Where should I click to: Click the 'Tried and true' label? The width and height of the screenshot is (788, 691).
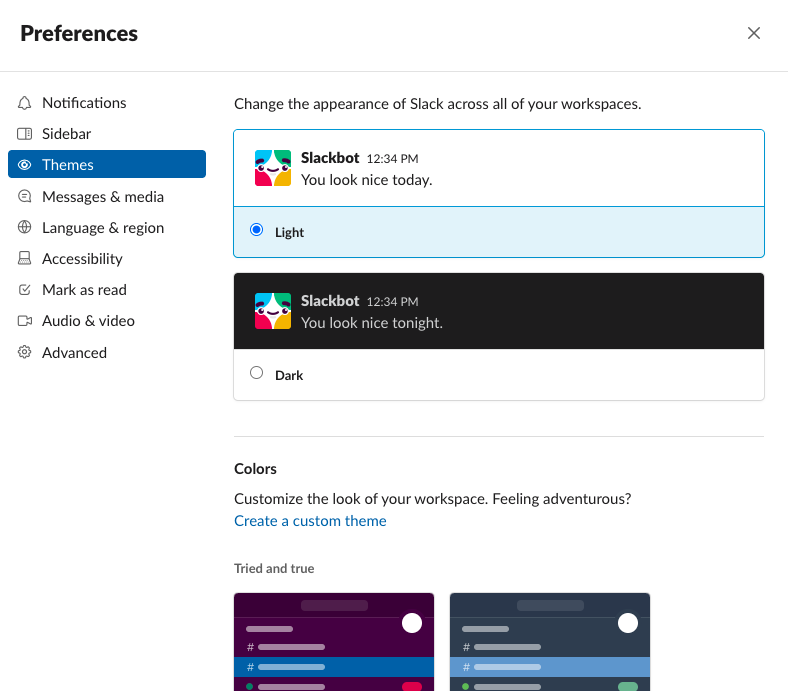(274, 568)
